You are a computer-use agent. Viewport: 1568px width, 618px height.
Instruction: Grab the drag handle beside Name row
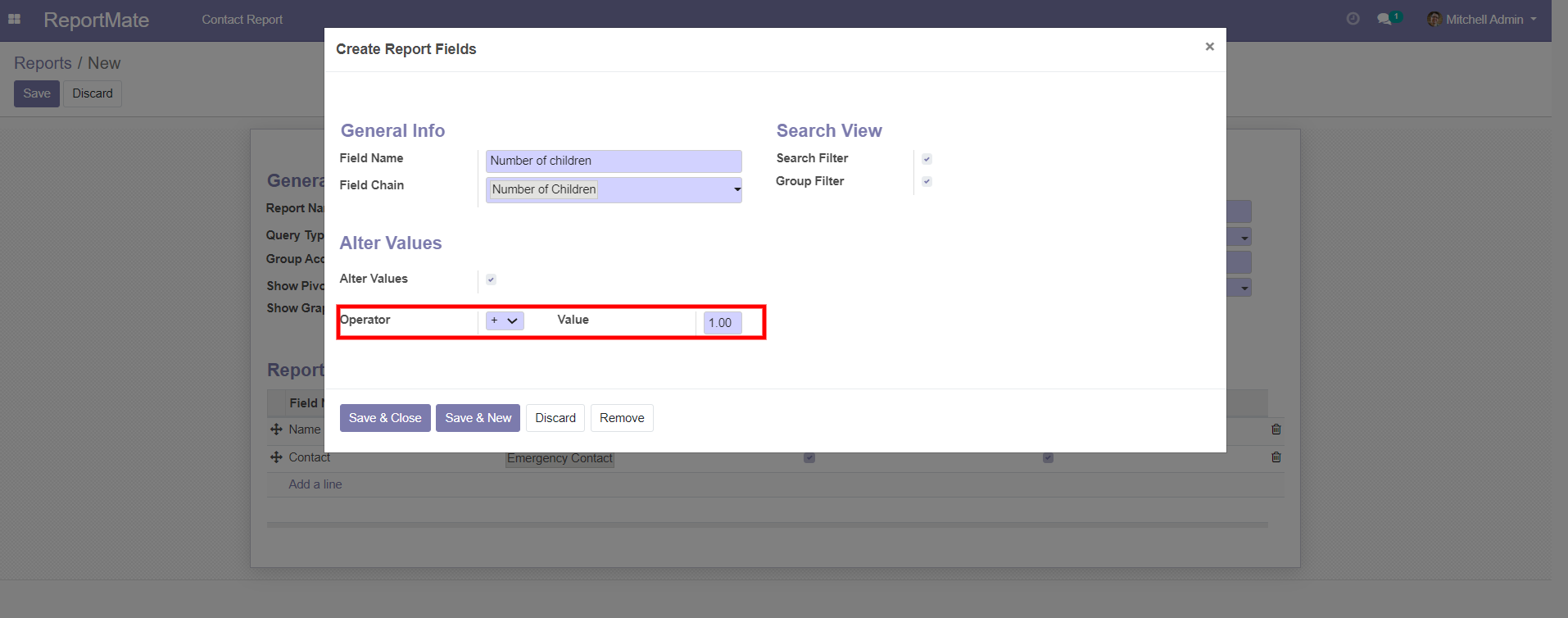coord(276,429)
